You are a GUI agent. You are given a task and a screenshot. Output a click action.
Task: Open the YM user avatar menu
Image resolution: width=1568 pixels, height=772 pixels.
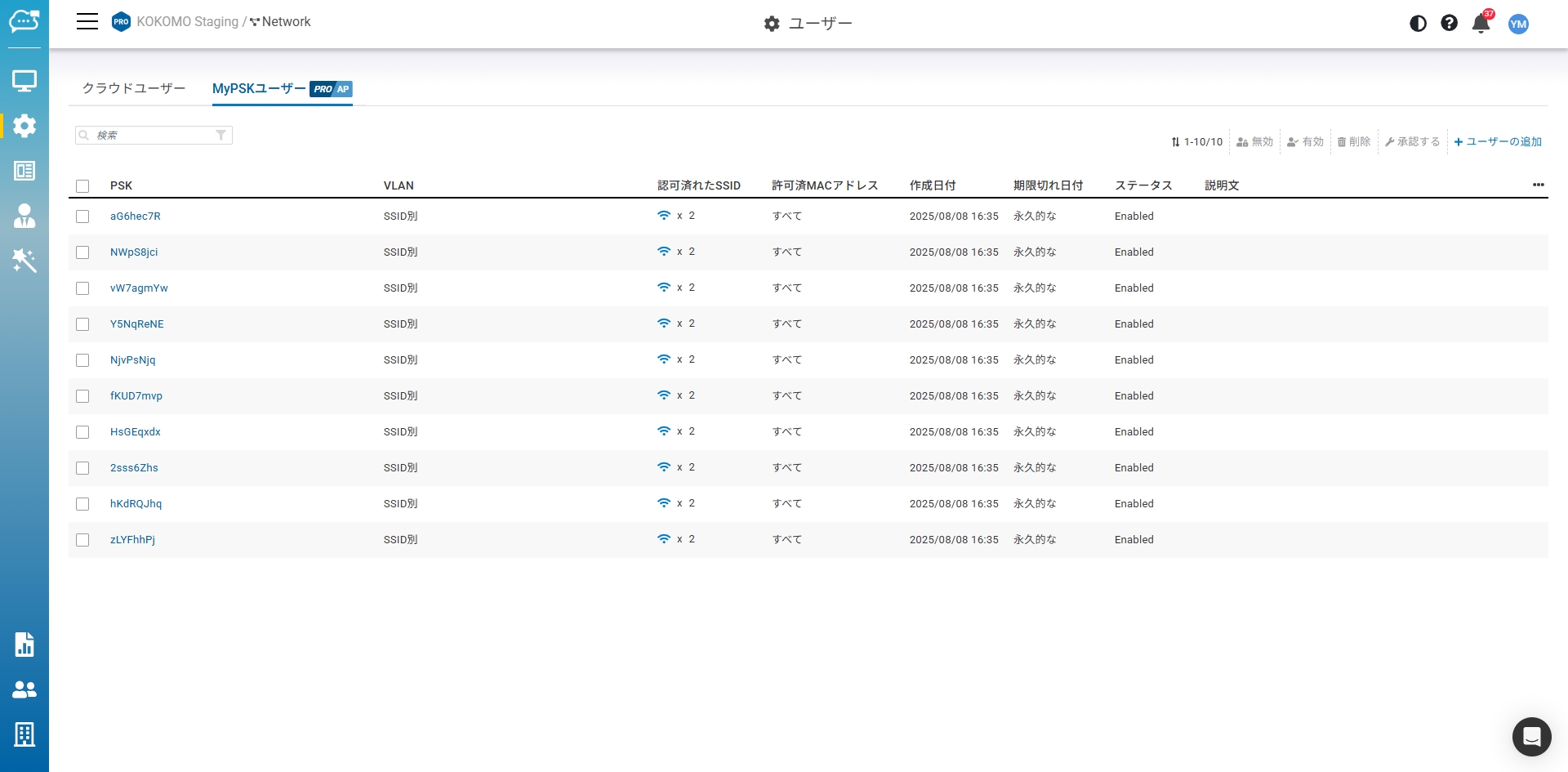click(x=1518, y=24)
